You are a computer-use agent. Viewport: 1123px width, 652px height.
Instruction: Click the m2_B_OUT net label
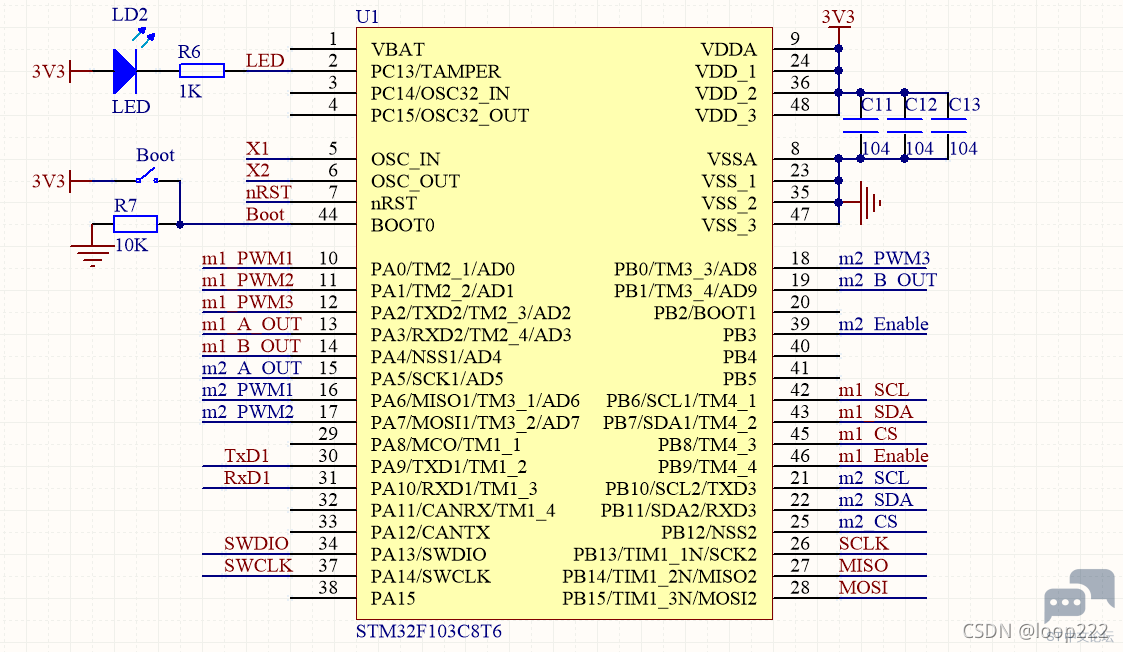pos(887,280)
